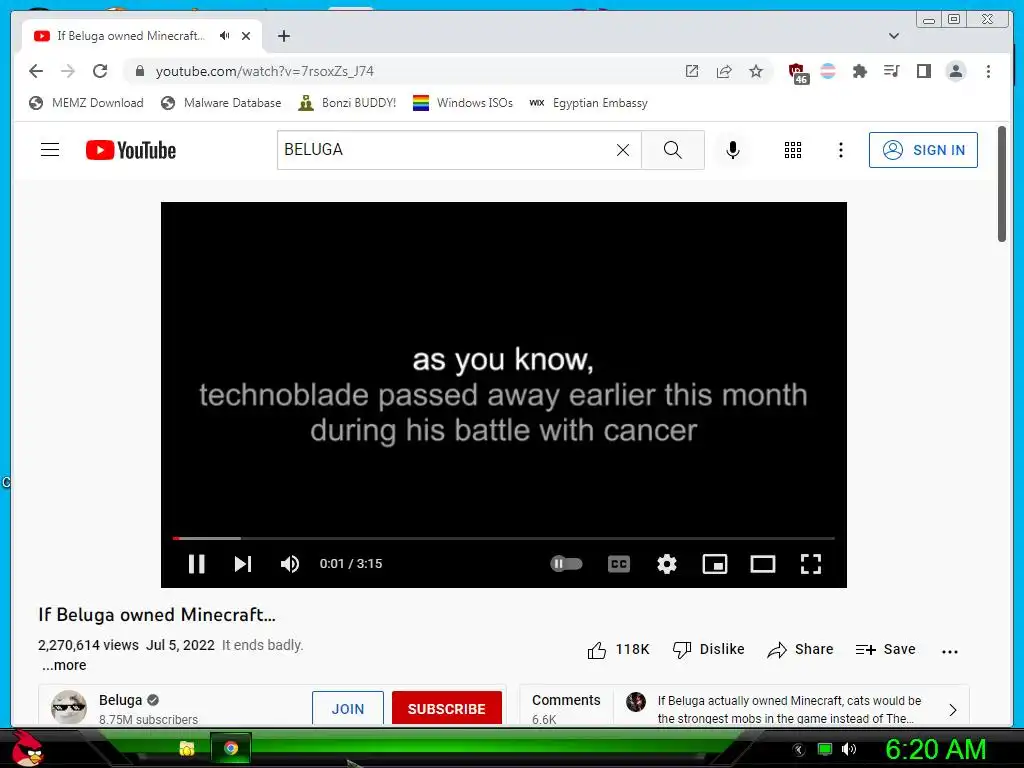1024x768 pixels.
Task: Toggle the autoplay switch
Action: [x=566, y=564]
